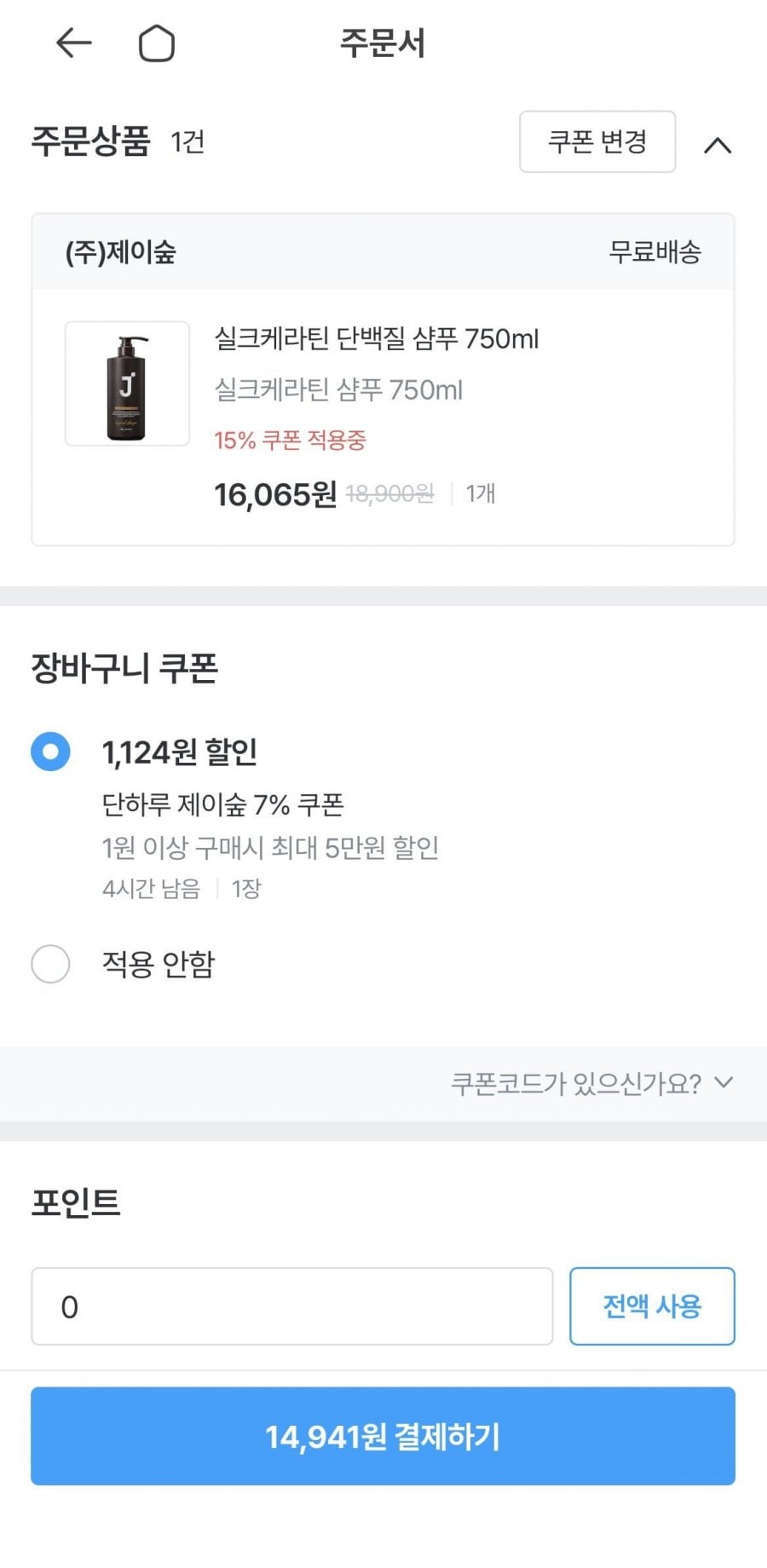Tap the 주문서 page title

pyautogui.click(x=383, y=43)
